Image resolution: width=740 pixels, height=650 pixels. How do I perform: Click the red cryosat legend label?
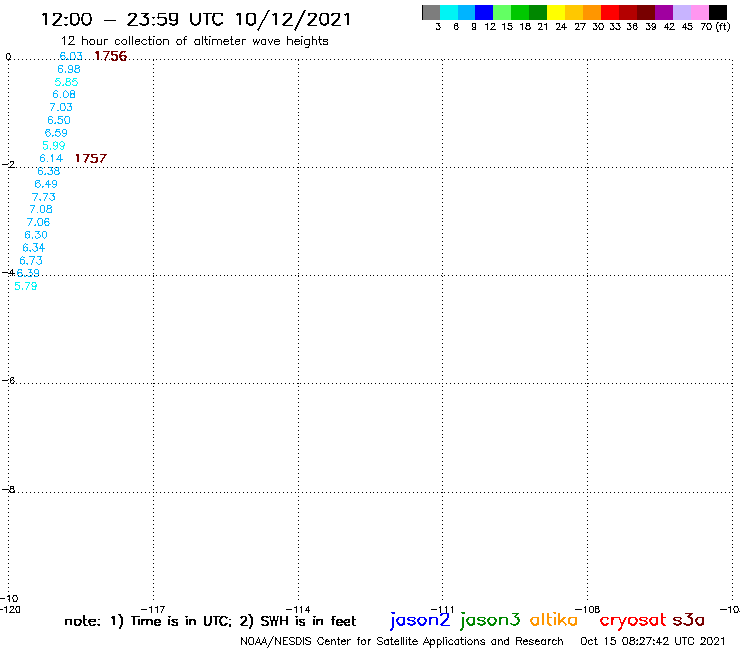pyautogui.click(x=633, y=621)
